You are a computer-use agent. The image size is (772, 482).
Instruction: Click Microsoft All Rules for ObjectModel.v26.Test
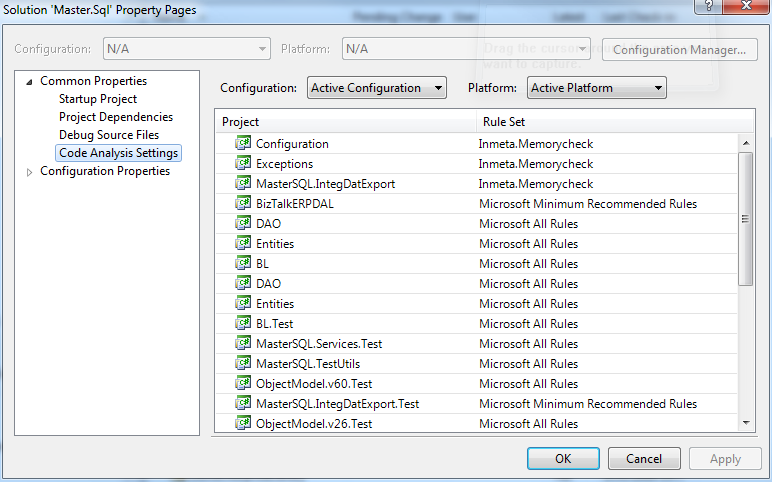(528, 424)
